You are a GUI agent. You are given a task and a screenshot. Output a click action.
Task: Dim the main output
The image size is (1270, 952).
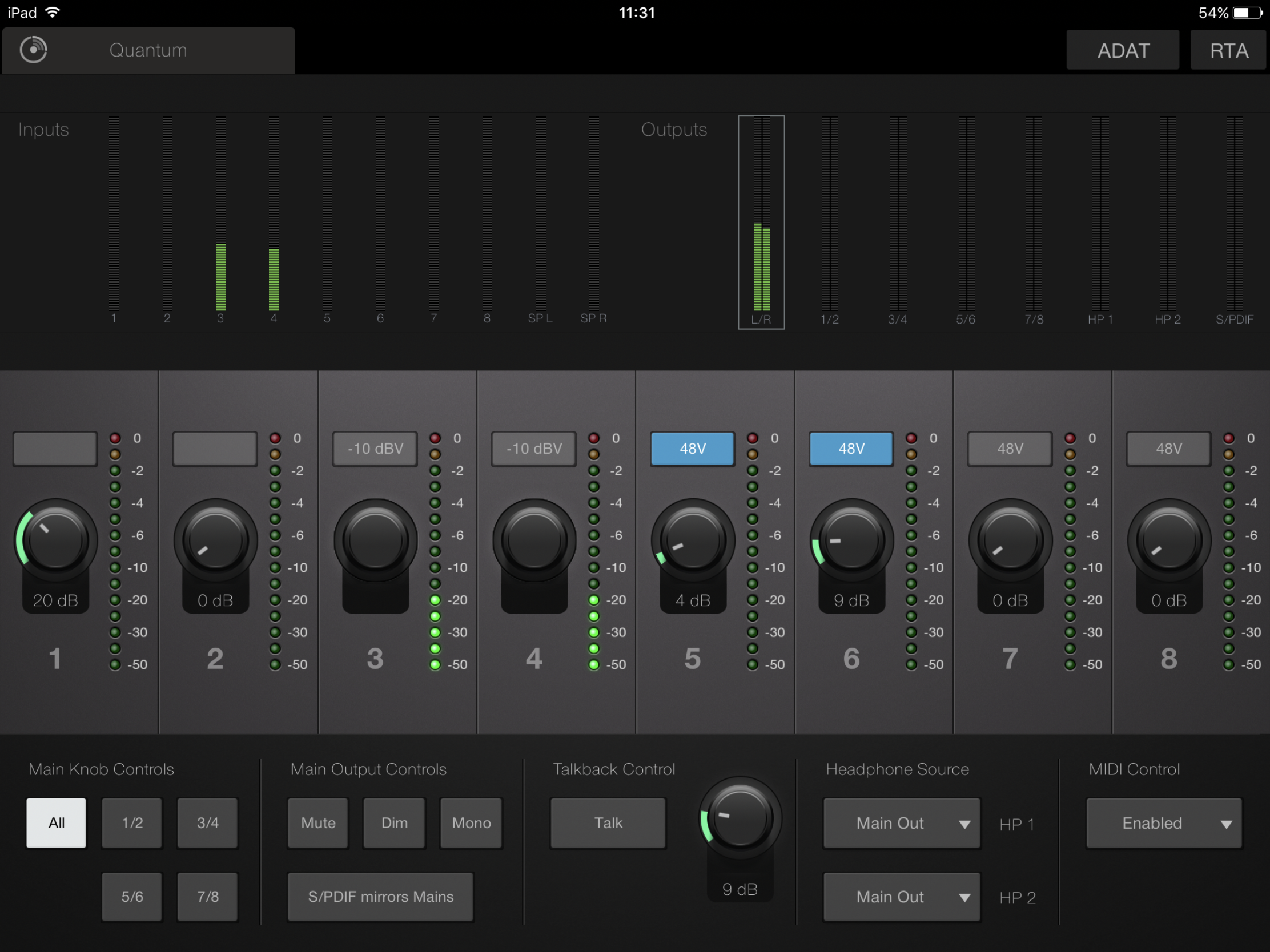point(395,823)
